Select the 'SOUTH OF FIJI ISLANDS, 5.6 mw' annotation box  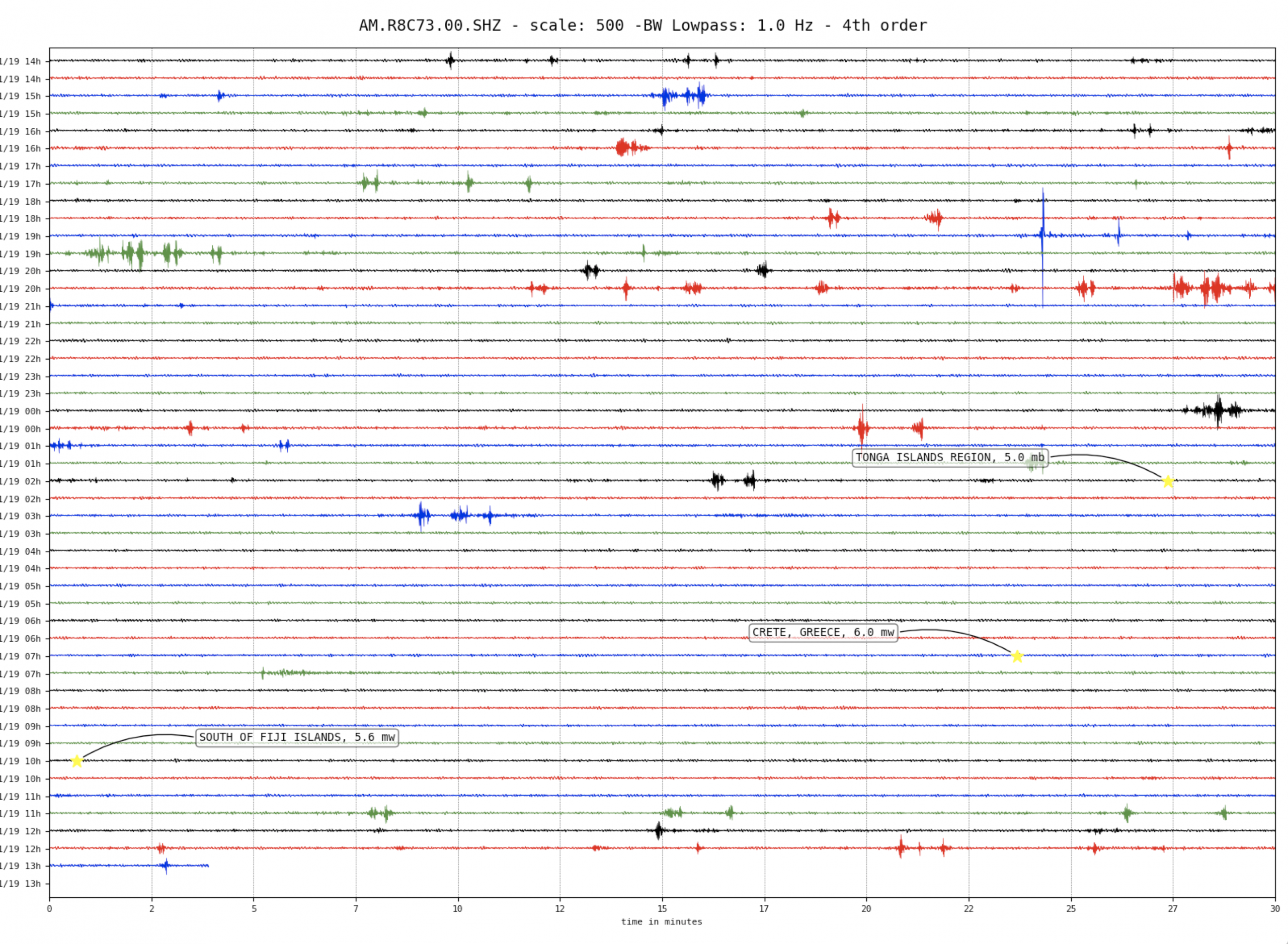(x=297, y=737)
